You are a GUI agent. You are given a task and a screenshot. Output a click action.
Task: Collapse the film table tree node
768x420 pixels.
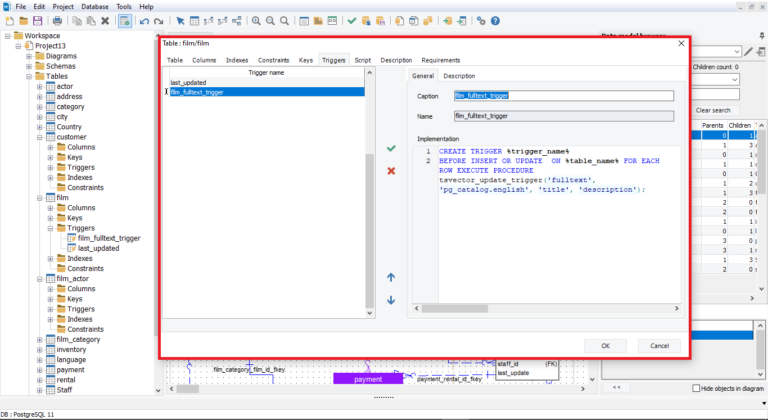point(40,197)
